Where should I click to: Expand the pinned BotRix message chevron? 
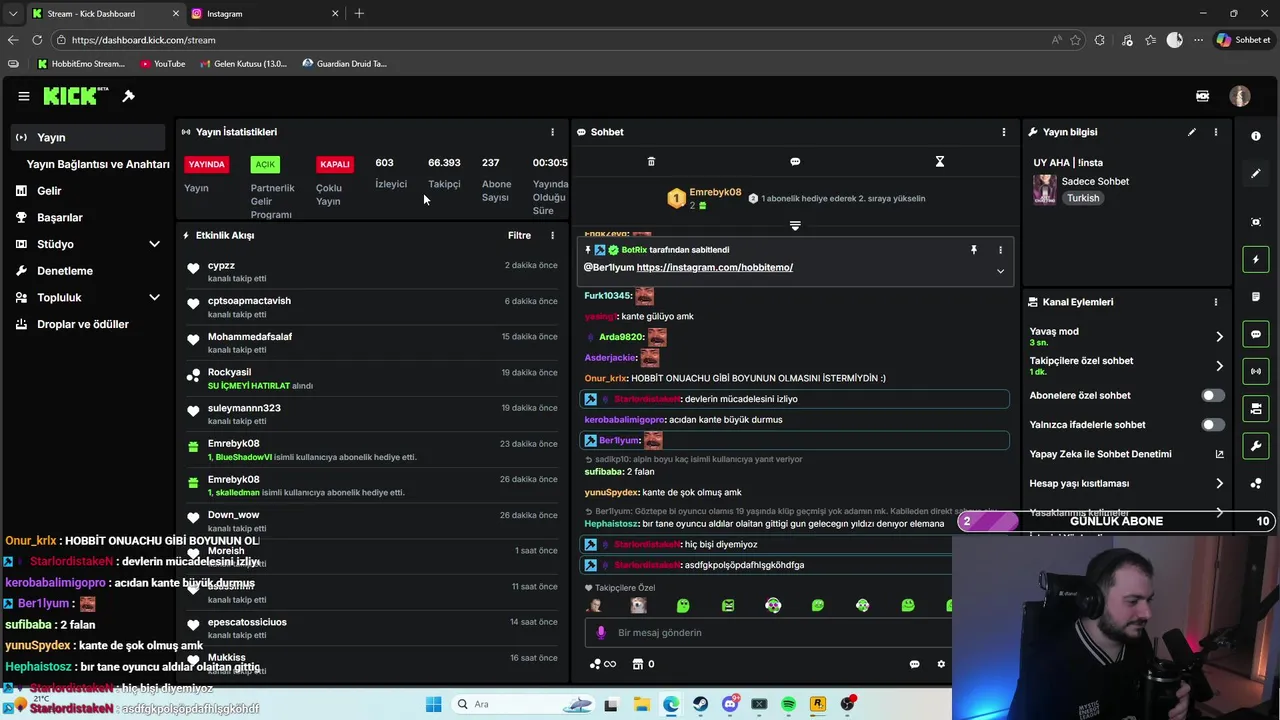[1000, 271]
